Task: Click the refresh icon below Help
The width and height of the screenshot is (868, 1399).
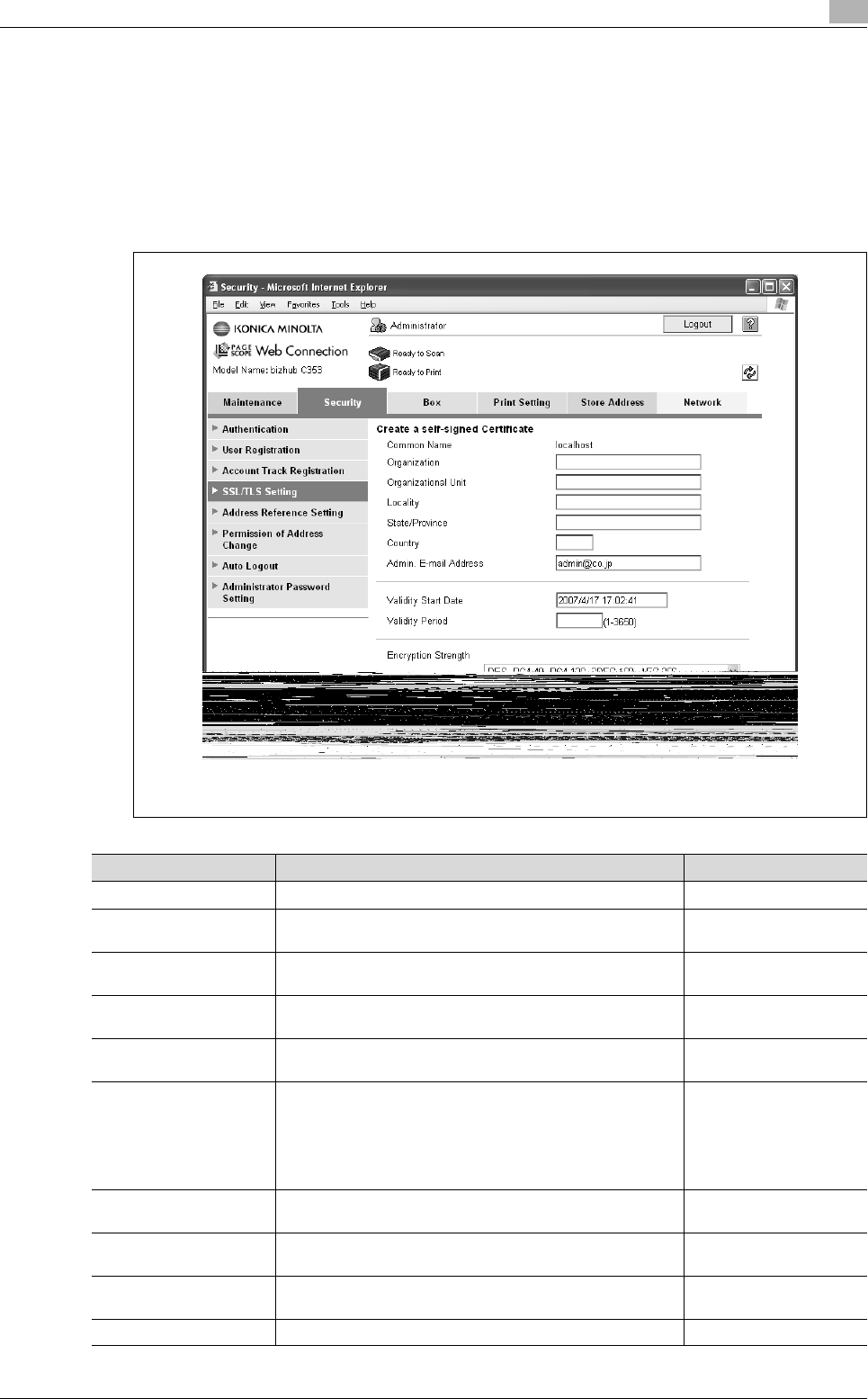Action: [750, 372]
